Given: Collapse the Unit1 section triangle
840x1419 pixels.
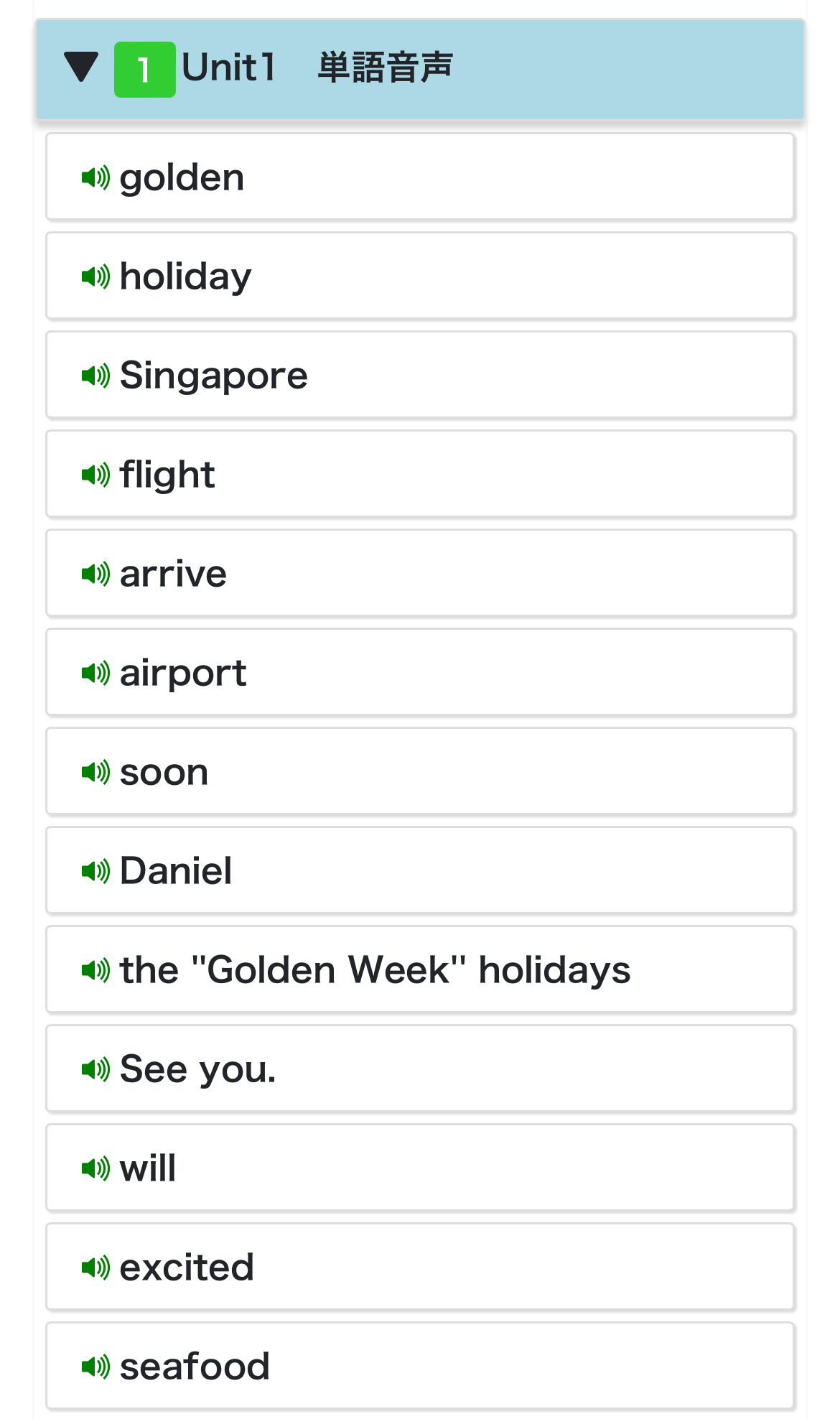Looking at the screenshot, I should pyautogui.click(x=81, y=68).
